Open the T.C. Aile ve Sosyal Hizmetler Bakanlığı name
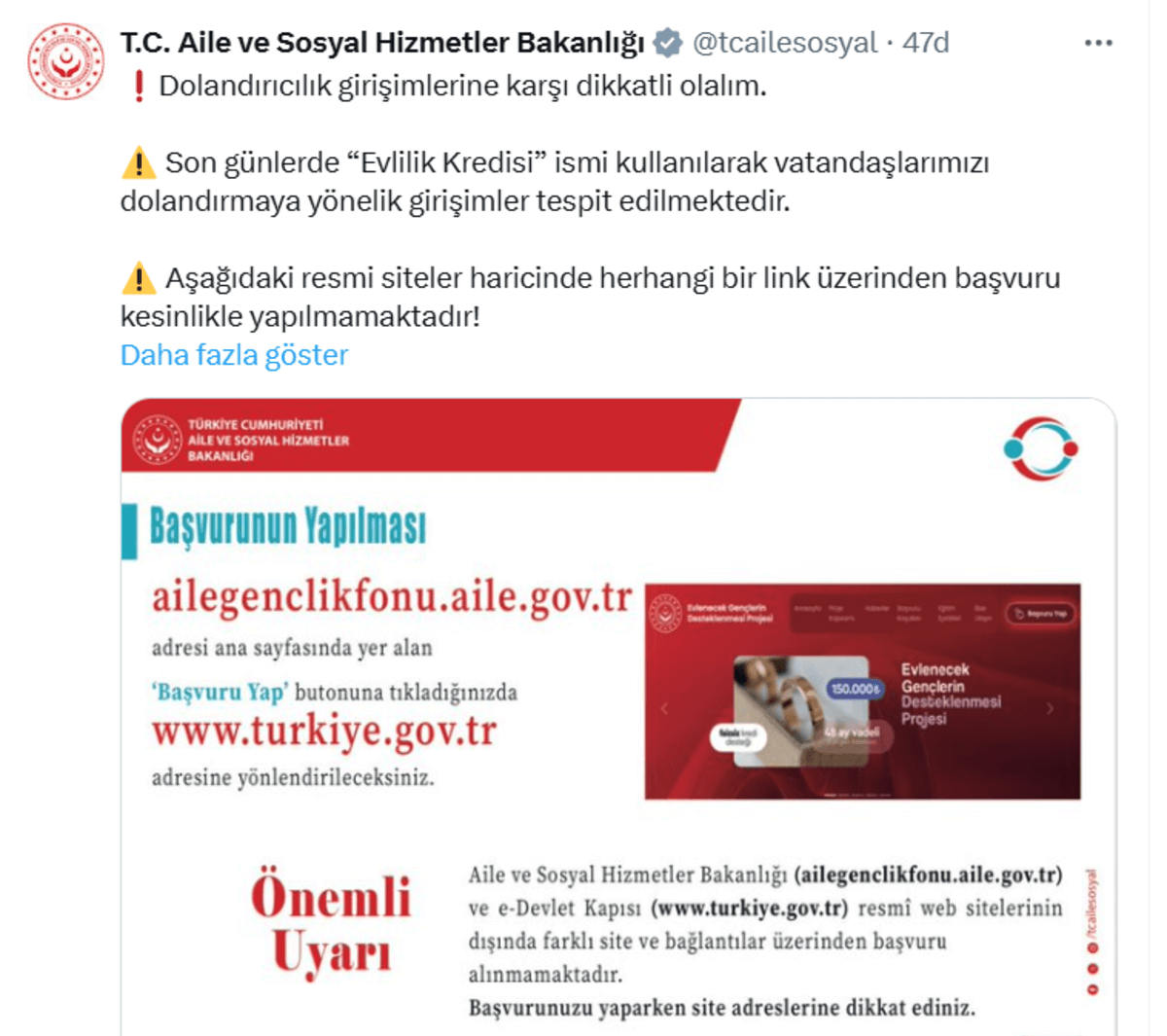Image resolution: width=1167 pixels, height=1036 pixels. pos(382,43)
